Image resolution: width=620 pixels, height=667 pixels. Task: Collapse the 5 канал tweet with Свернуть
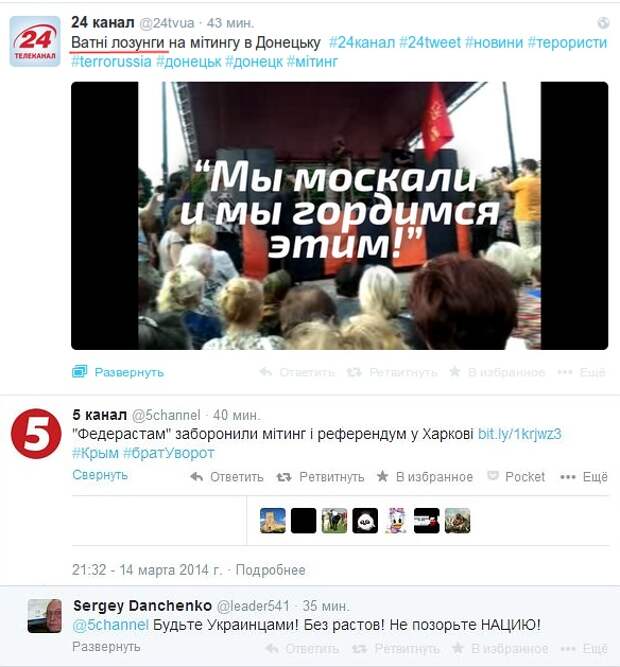click(100, 474)
